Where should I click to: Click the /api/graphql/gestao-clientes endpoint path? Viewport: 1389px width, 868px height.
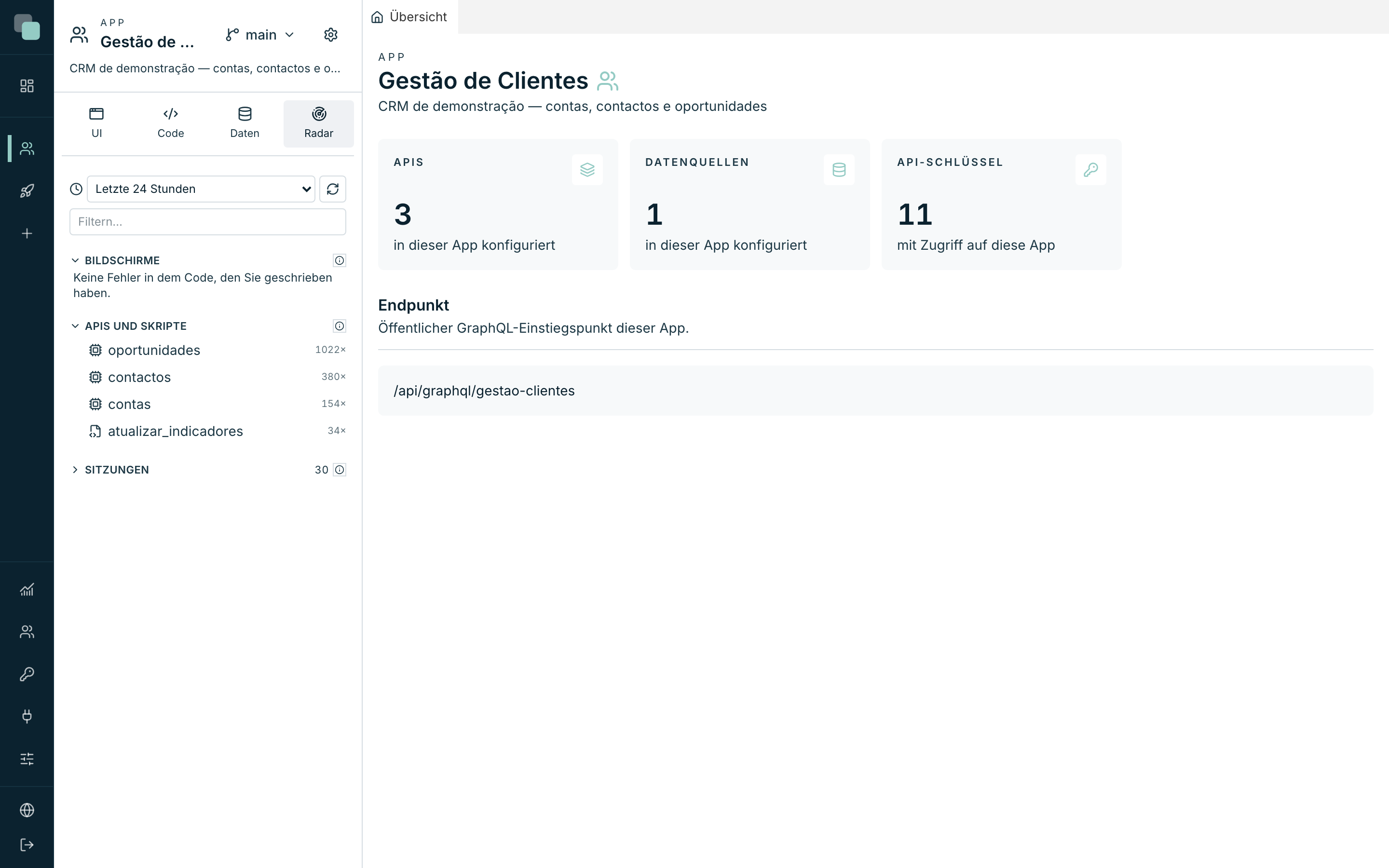(484, 391)
